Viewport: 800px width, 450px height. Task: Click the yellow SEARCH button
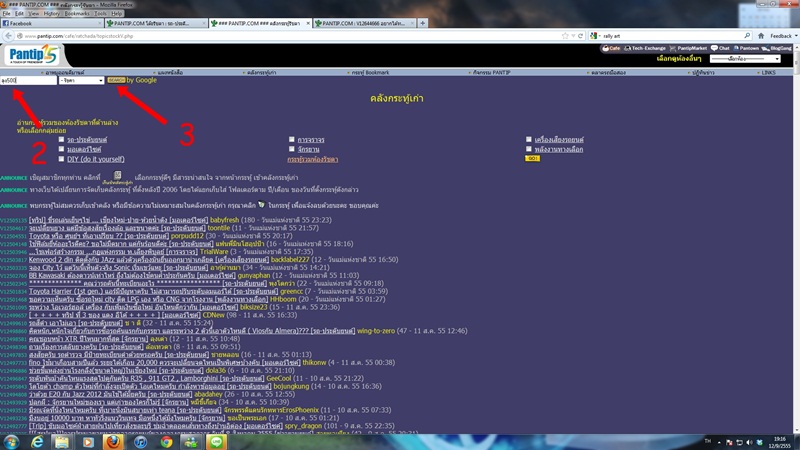[116, 81]
